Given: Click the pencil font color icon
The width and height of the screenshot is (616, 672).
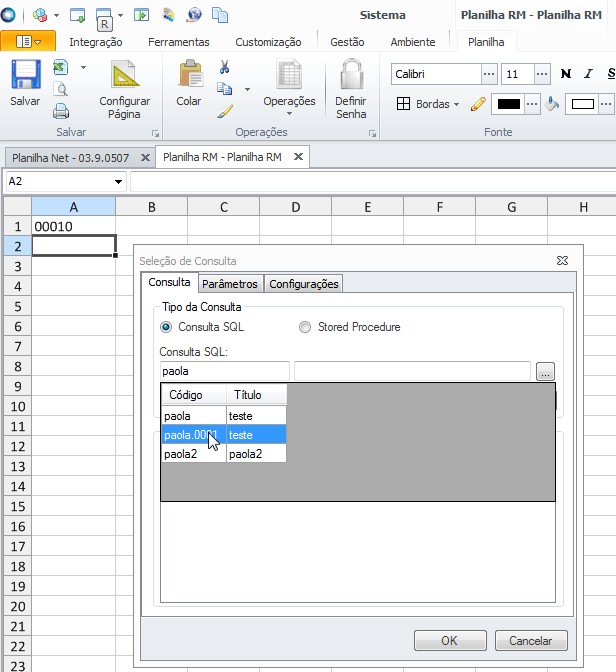Looking at the screenshot, I should [x=478, y=104].
